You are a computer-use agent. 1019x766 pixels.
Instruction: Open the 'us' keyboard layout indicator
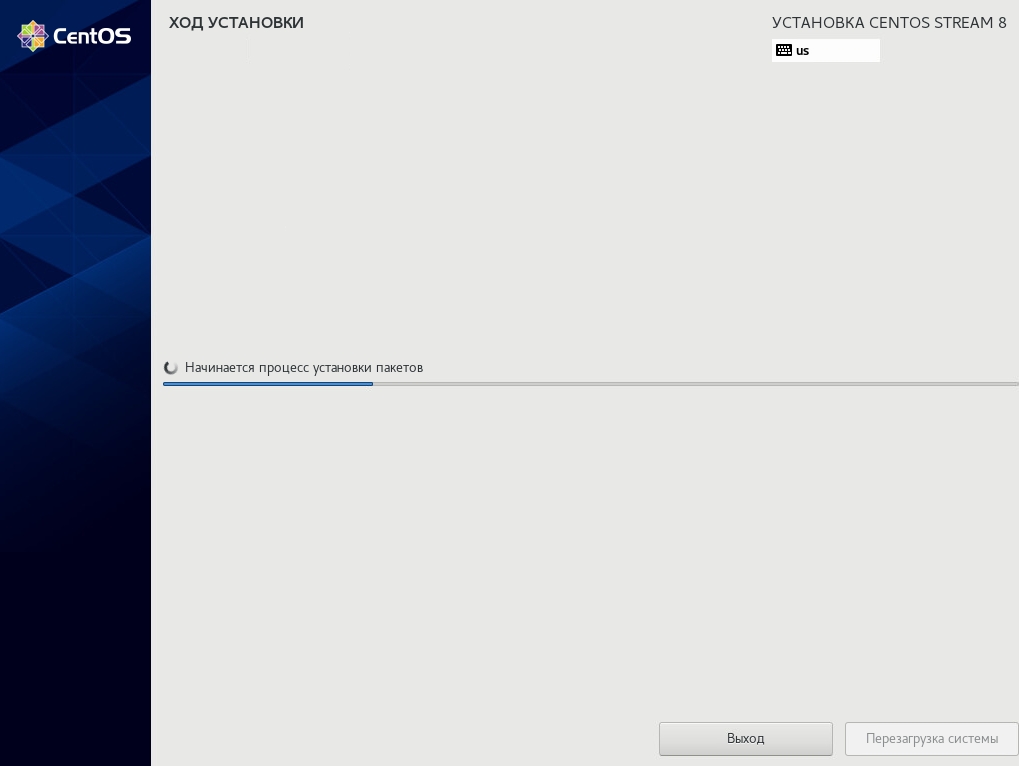click(x=825, y=50)
